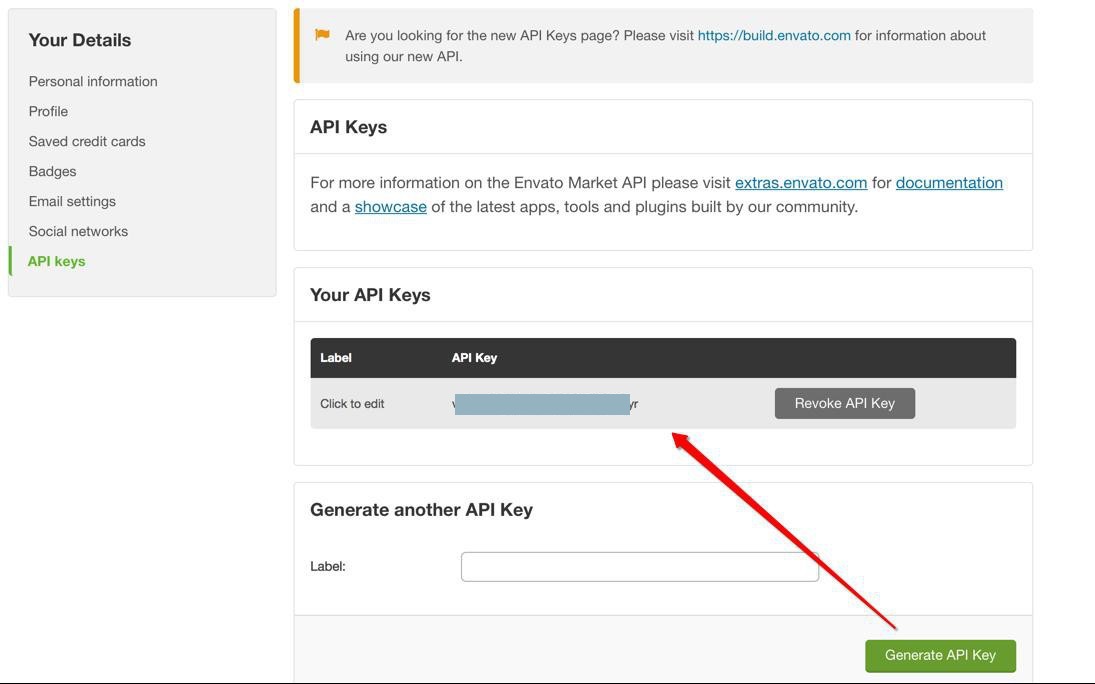Visit the build.envato.com link
The height and width of the screenshot is (684, 1095).
pos(774,36)
